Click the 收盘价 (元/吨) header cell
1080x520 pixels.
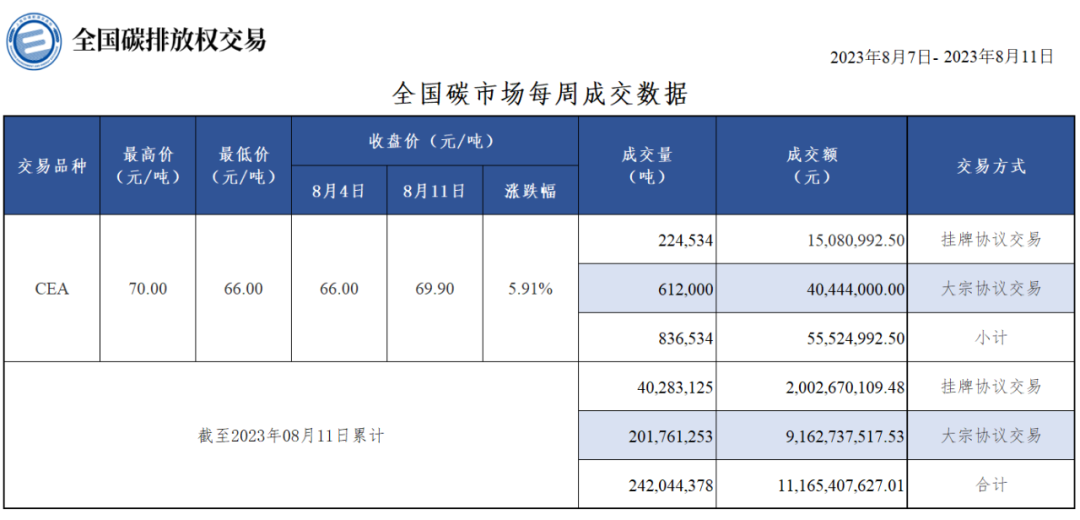[434, 141]
